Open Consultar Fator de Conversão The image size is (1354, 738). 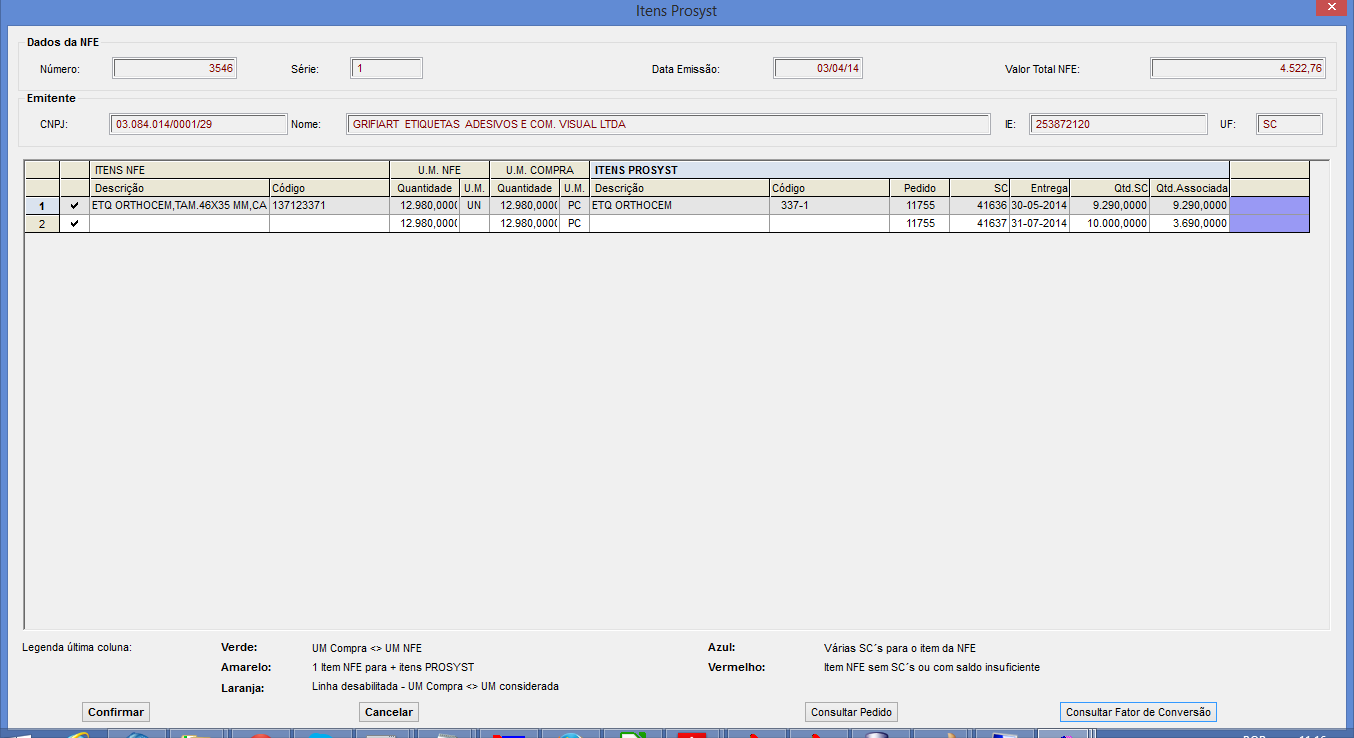coord(1138,712)
